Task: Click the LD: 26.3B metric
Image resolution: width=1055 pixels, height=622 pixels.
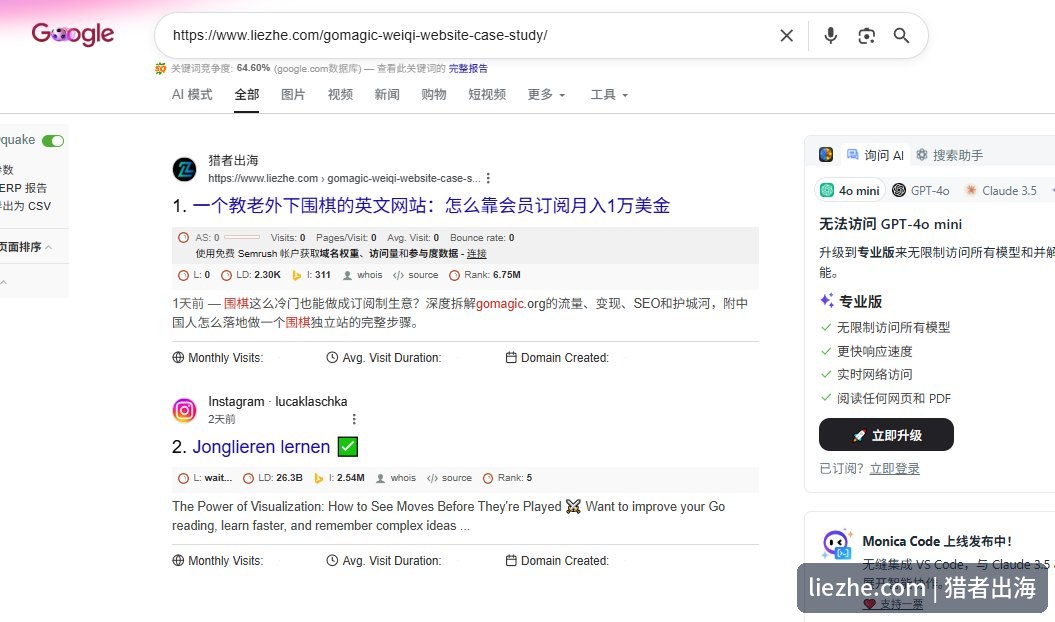Action: click(x=273, y=478)
